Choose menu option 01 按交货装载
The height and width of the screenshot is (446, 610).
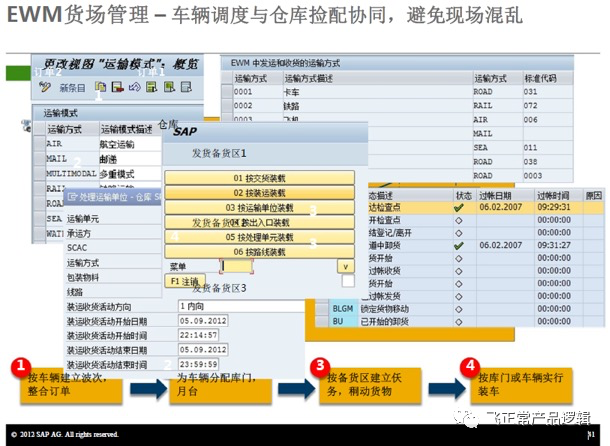click(259, 178)
